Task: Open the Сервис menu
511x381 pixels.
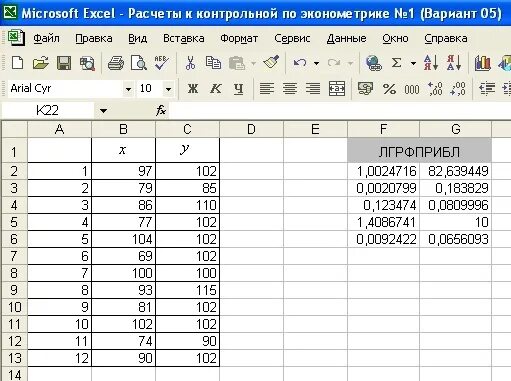Action: click(x=292, y=39)
